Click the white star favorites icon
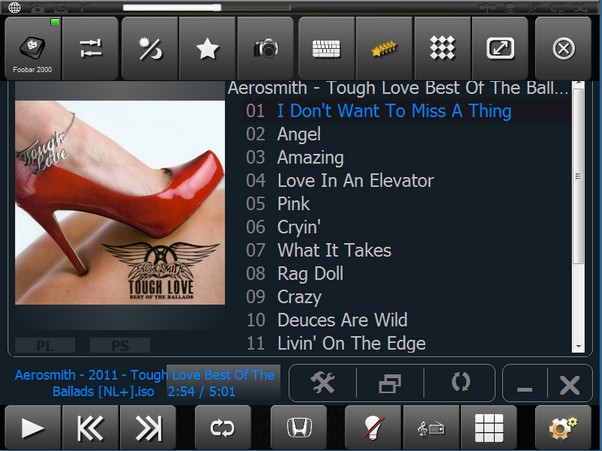This screenshot has height=451, width=602. pos(207,49)
